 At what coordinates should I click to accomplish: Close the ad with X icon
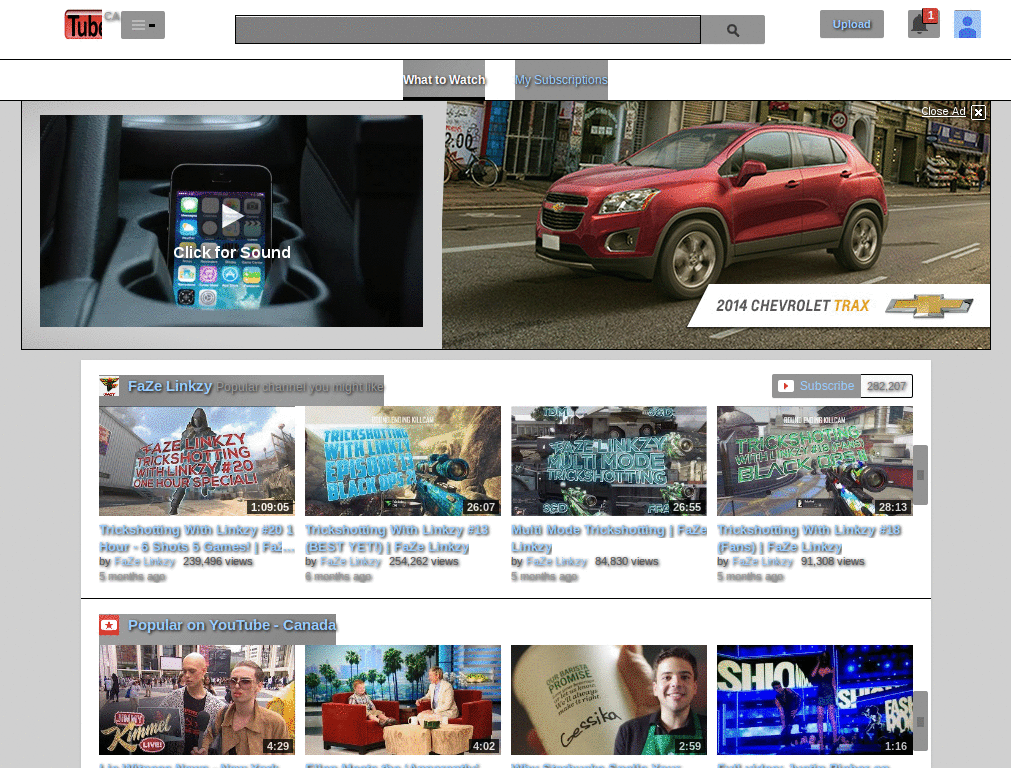click(x=978, y=112)
